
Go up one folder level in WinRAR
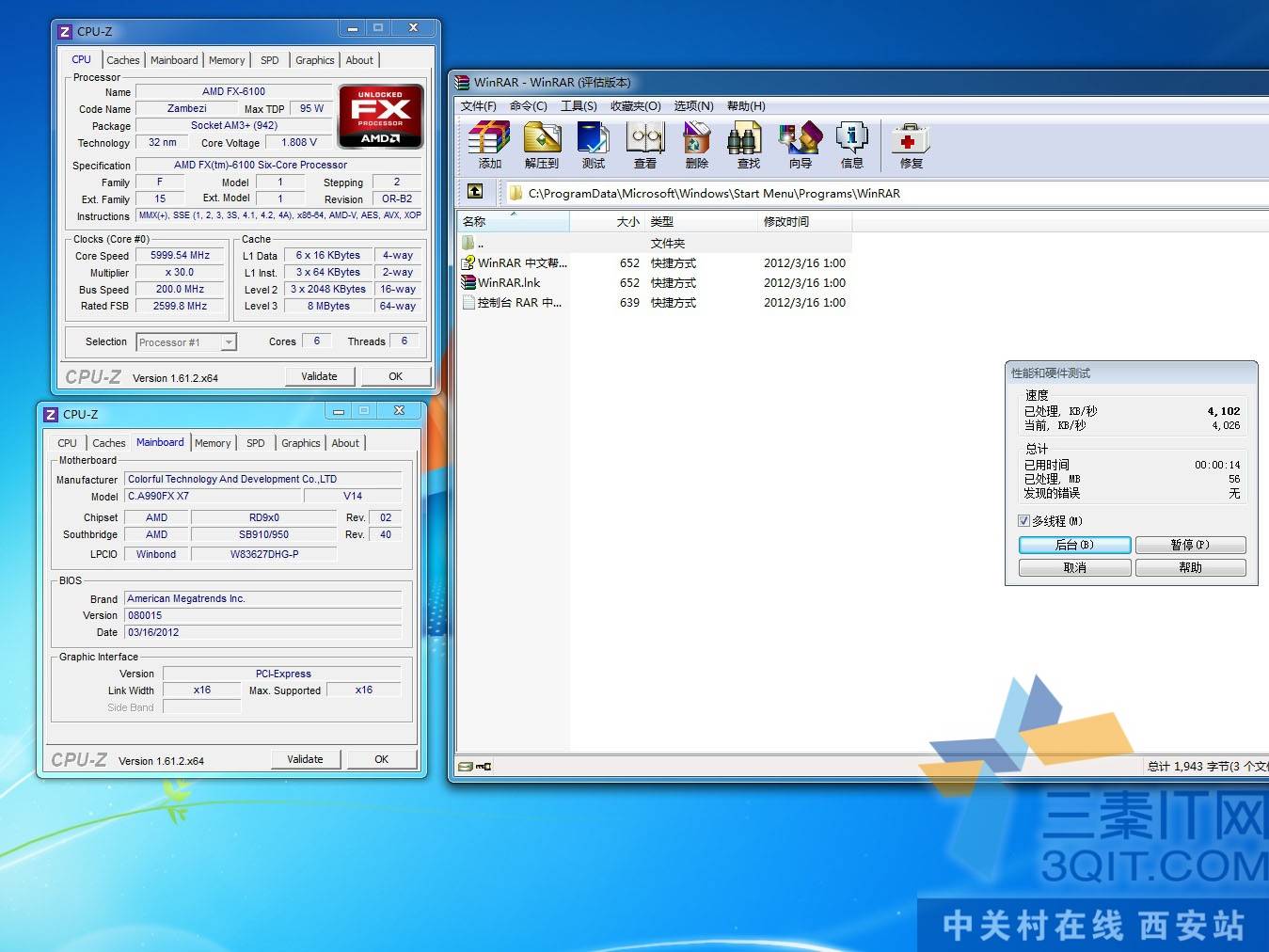[x=475, y=192]
